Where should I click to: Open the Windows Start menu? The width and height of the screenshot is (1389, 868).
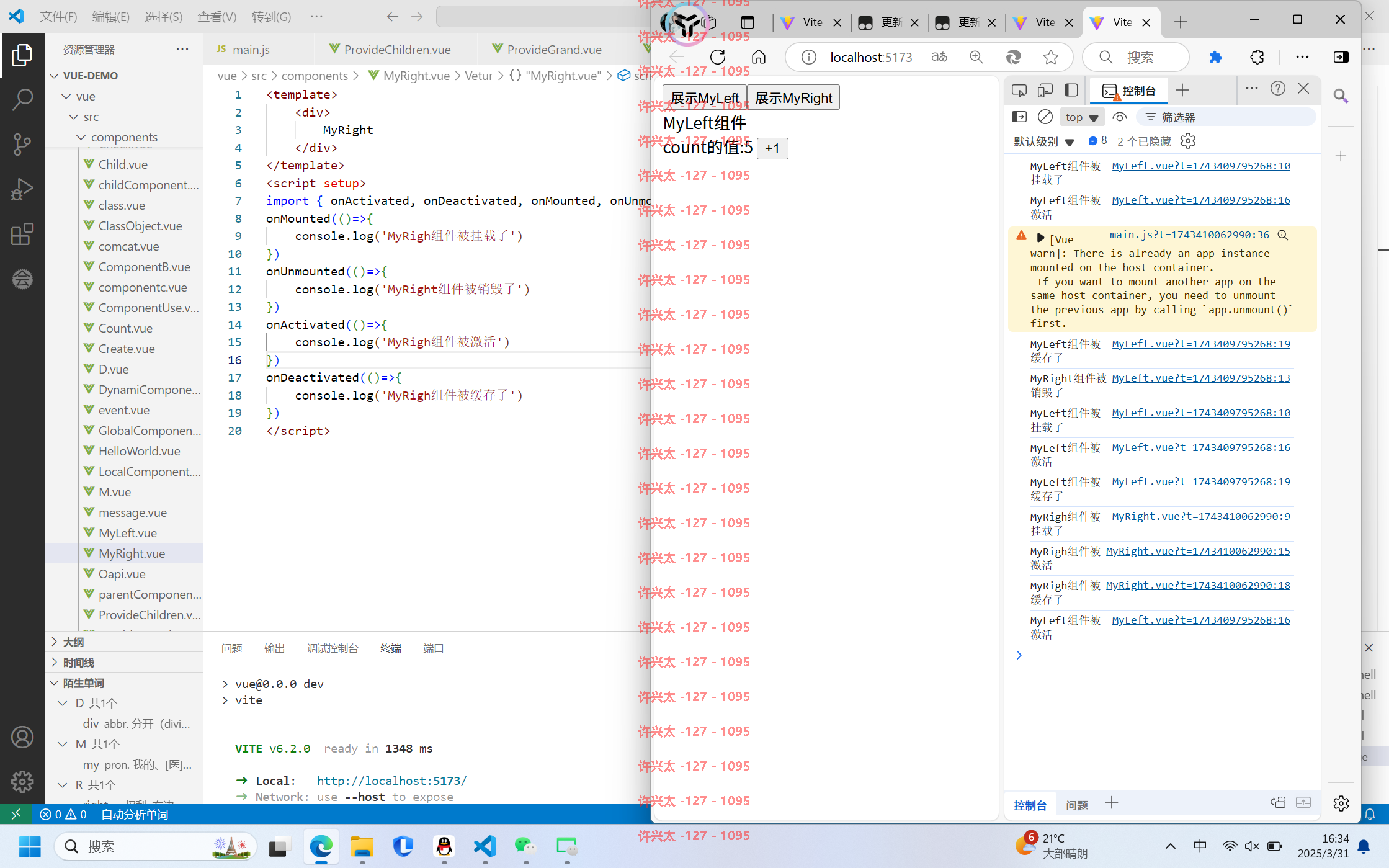click(29, 846)
